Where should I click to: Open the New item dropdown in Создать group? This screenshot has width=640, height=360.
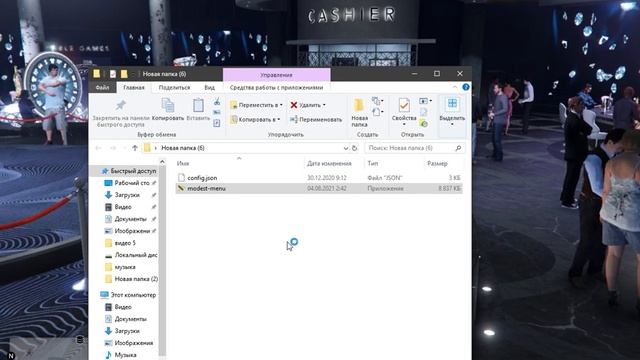pyautogui.click(x=377, y=101)
